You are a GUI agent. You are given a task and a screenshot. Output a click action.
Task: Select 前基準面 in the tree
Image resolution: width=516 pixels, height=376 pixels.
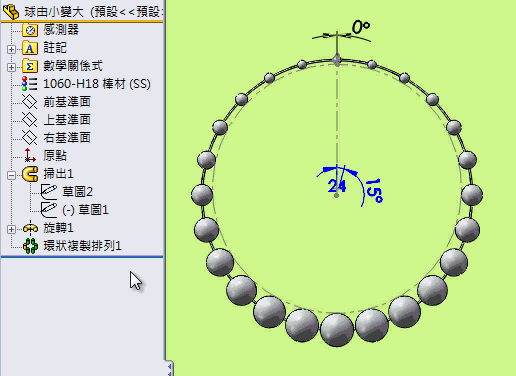[x=67, y=102]
